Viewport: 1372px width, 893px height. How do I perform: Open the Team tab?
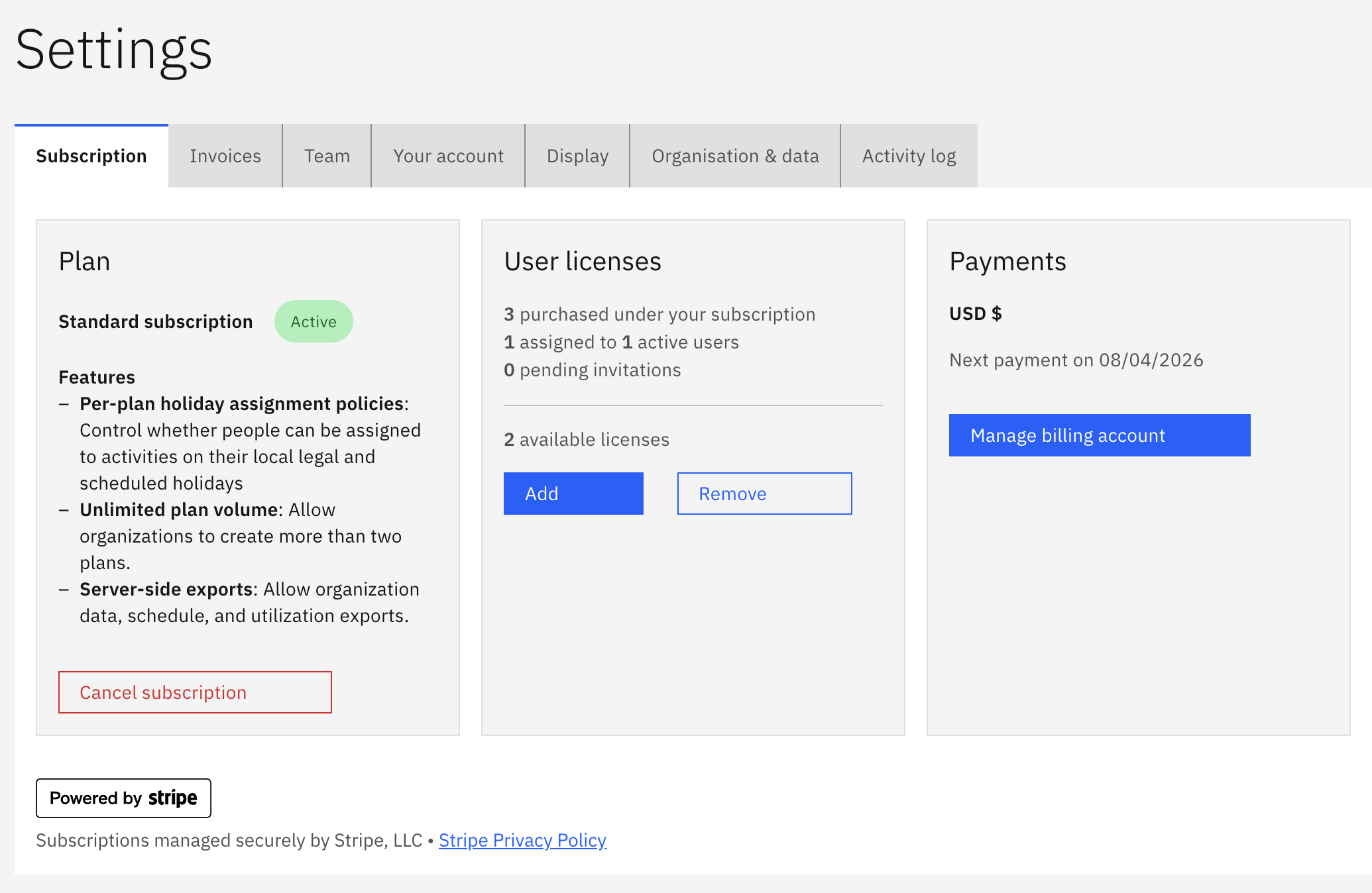[x=327, y=156]
